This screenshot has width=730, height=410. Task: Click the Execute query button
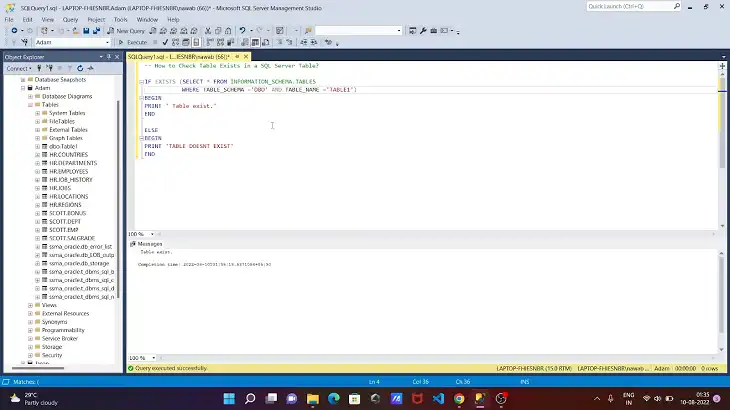coord(133,42)
